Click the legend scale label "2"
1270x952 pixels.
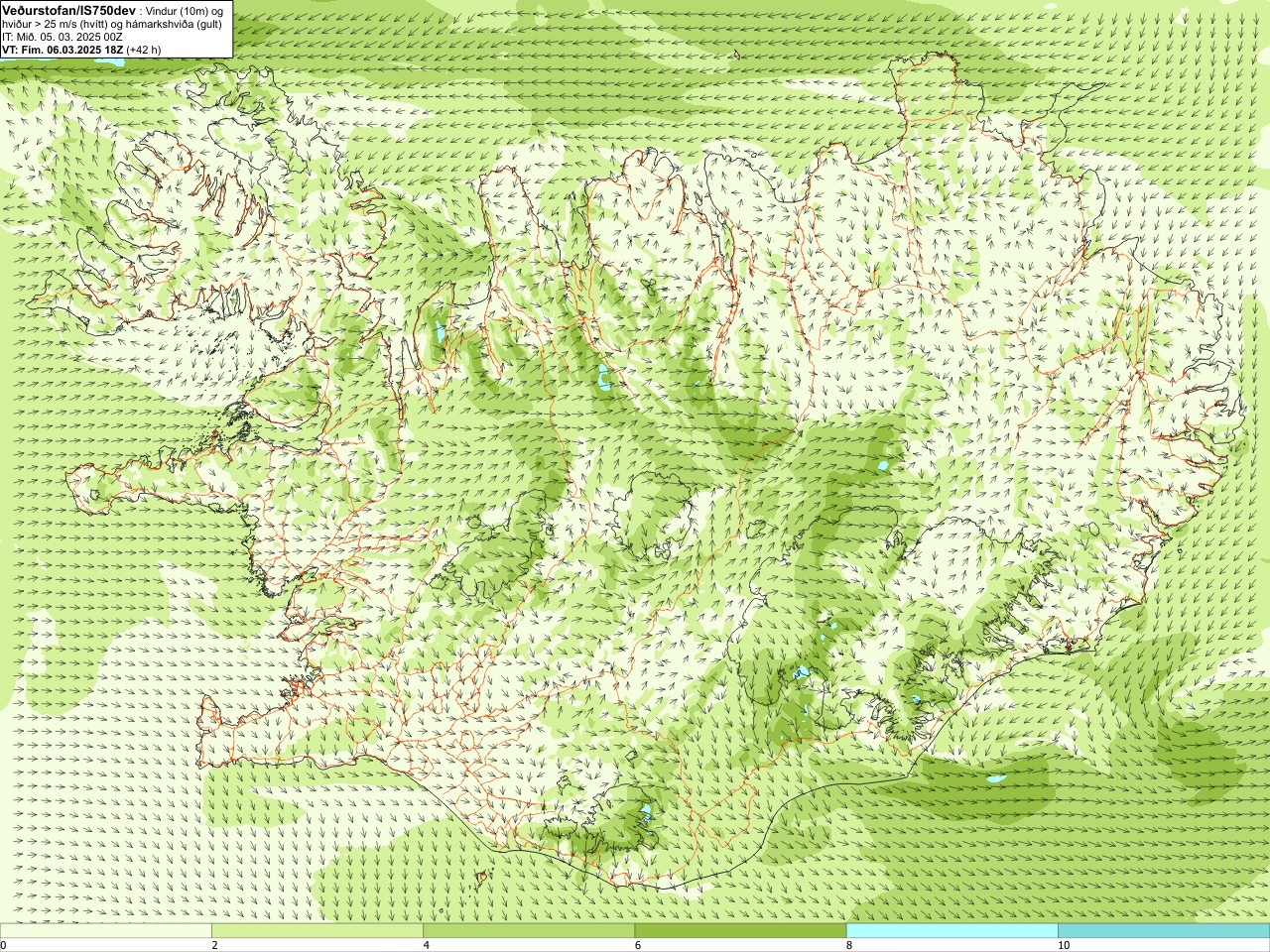pyautogui.click(x=214, y=945)
